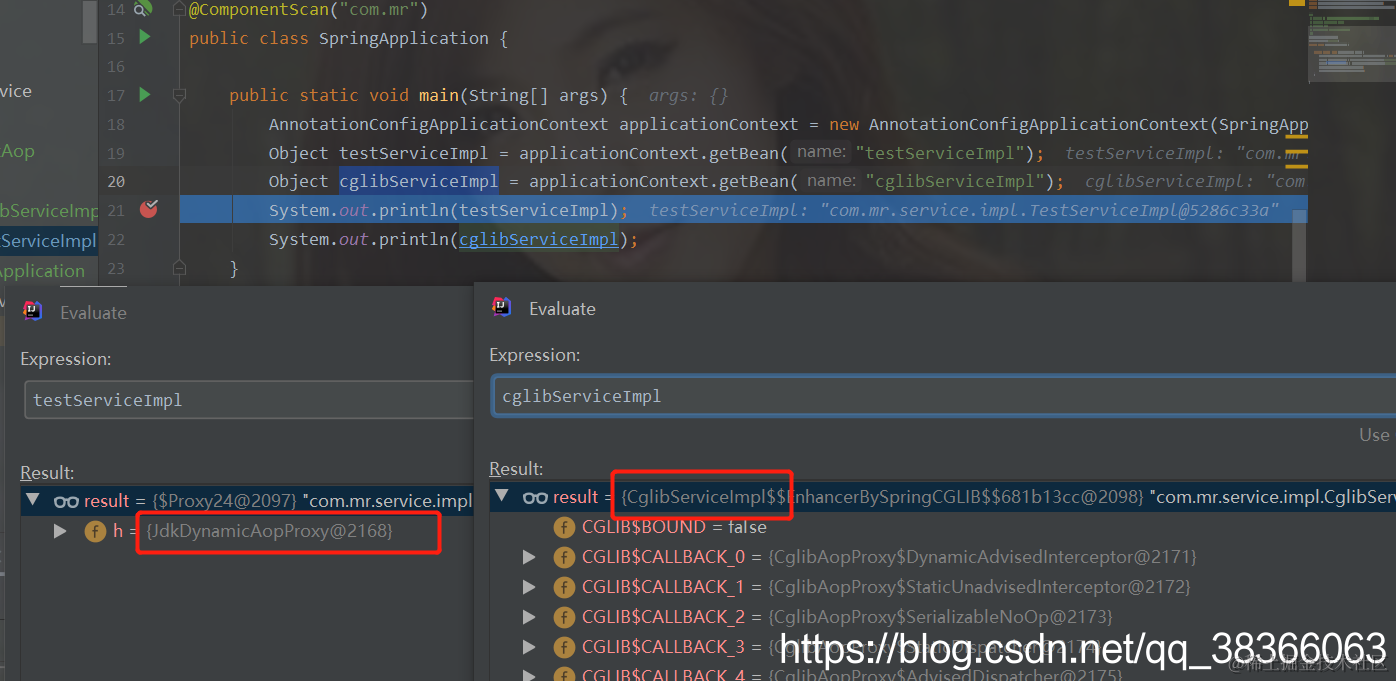Click the SpringApplication class name on line 15

click(404, 38)
